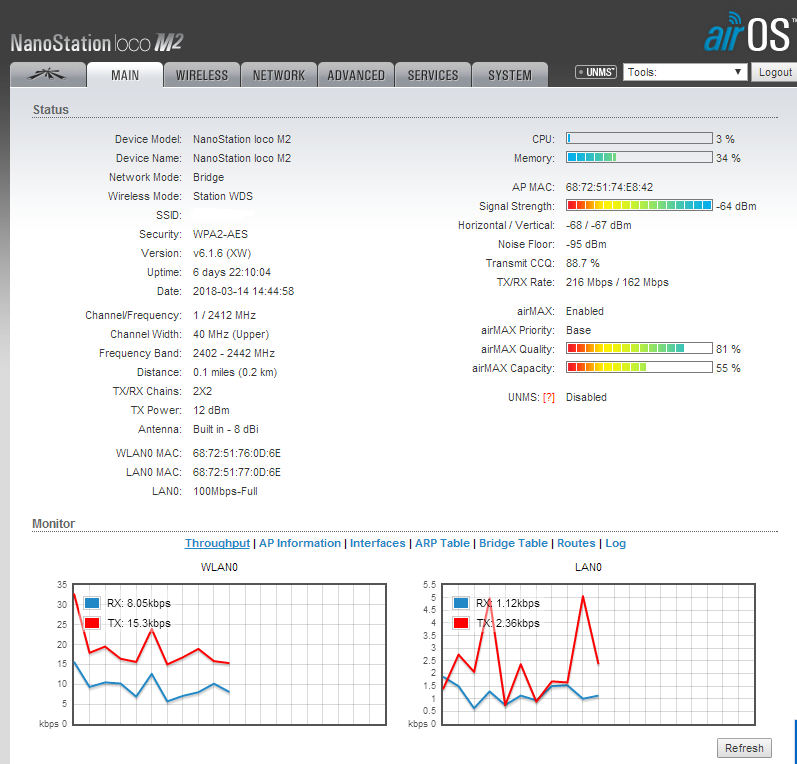
Task: Click the Frequency Band value 2402 - 2442 MHz
Action: click(x=234, y=353)
